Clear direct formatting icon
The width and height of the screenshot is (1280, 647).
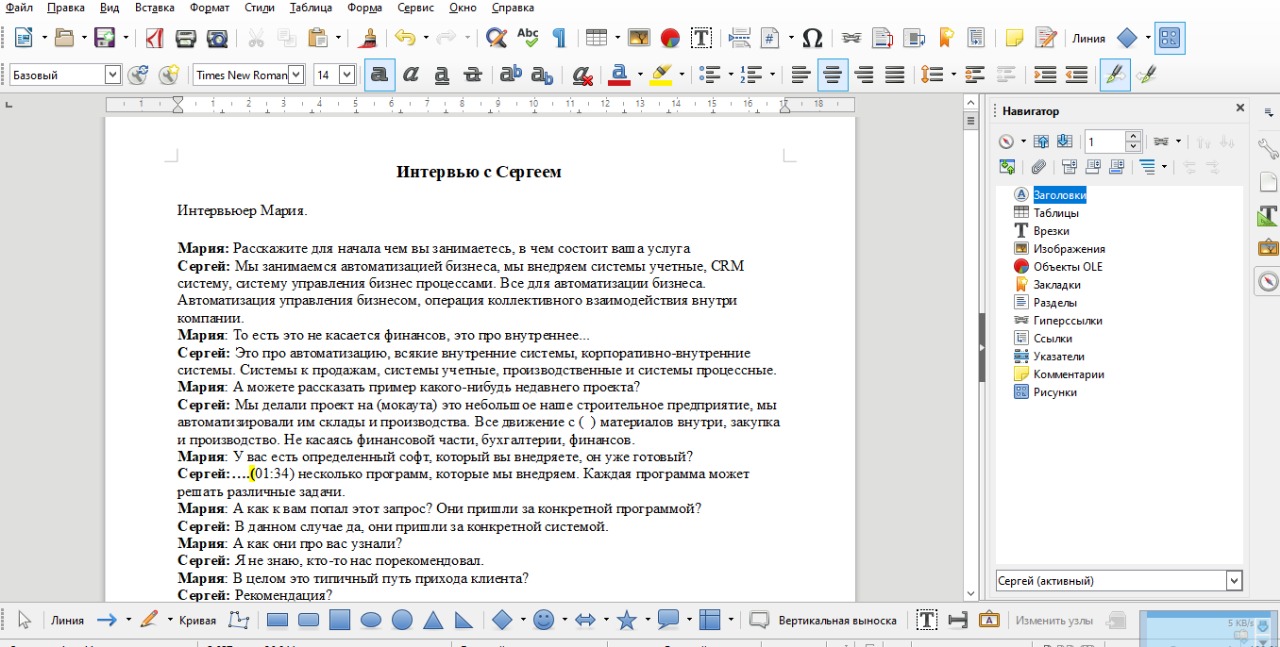click(581, 75)
